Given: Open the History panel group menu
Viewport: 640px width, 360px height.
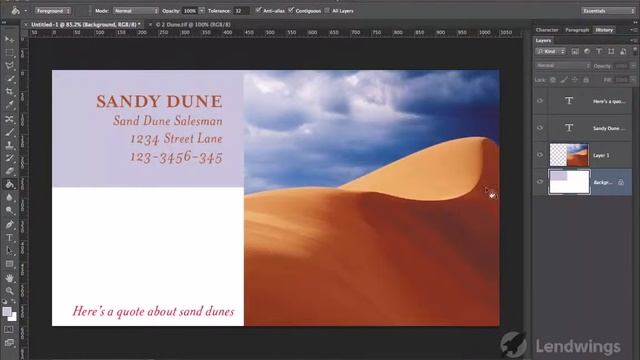Looking at the screenshot, I should coord(633,30).
